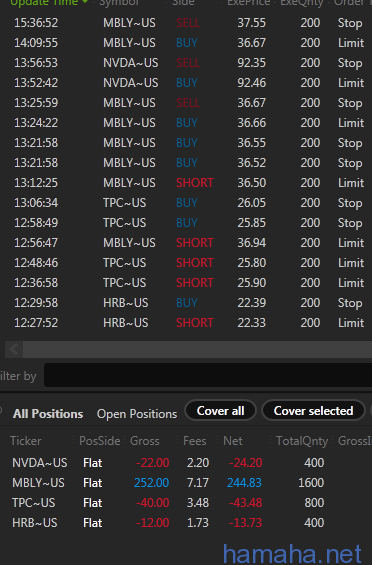
Task: Select the HRB~US position row
Action: tap(186, 522)
